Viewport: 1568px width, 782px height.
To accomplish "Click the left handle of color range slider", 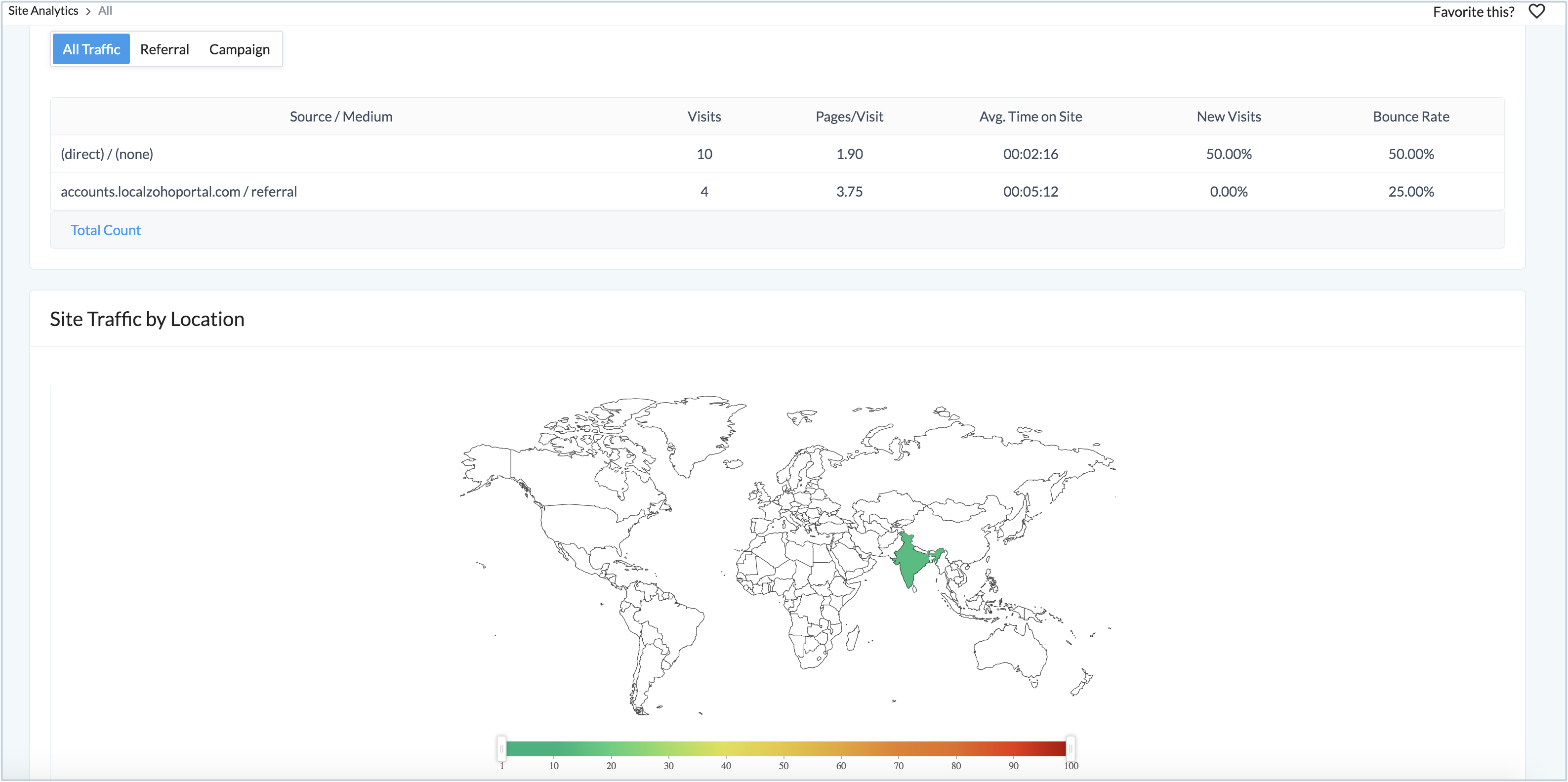I will pyautogui.click(x=501, y=748).
